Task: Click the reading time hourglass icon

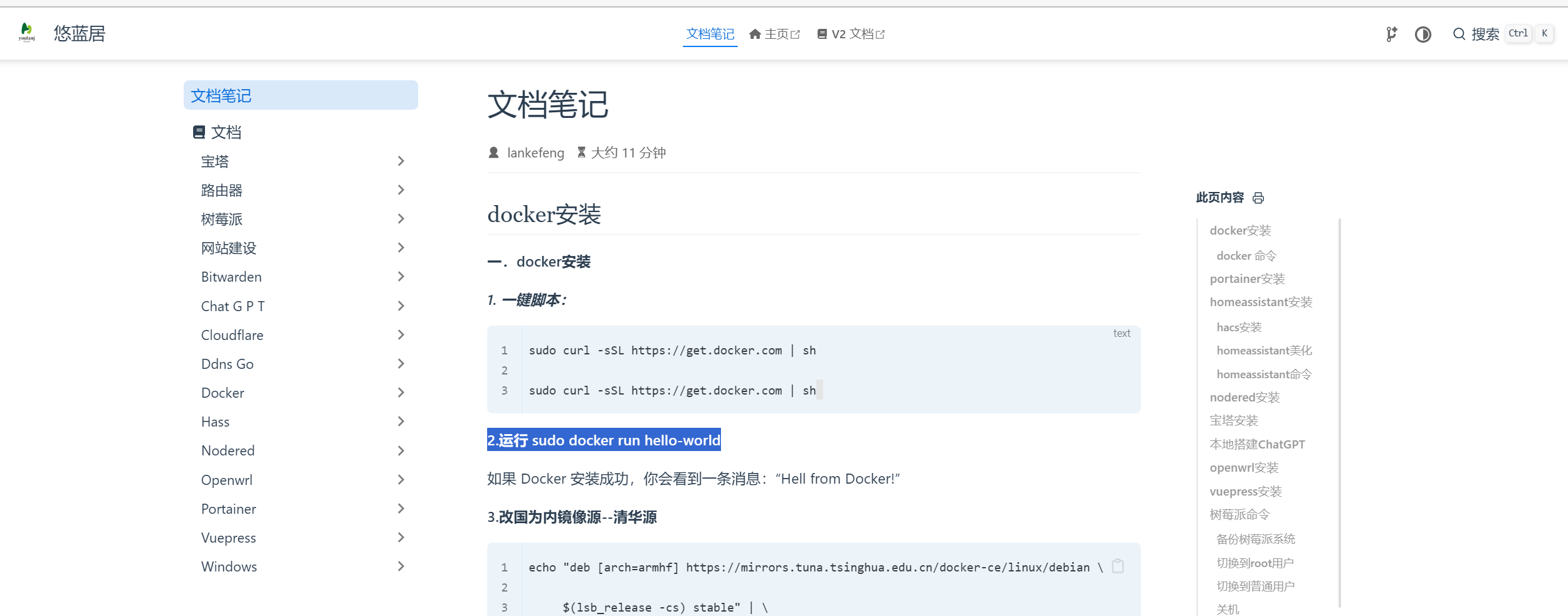Action: click(581, 152)
